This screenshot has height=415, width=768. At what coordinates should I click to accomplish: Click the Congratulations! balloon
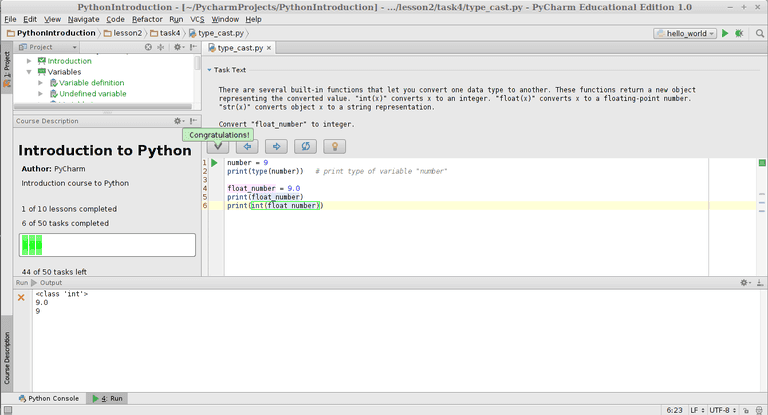(219, 135)
